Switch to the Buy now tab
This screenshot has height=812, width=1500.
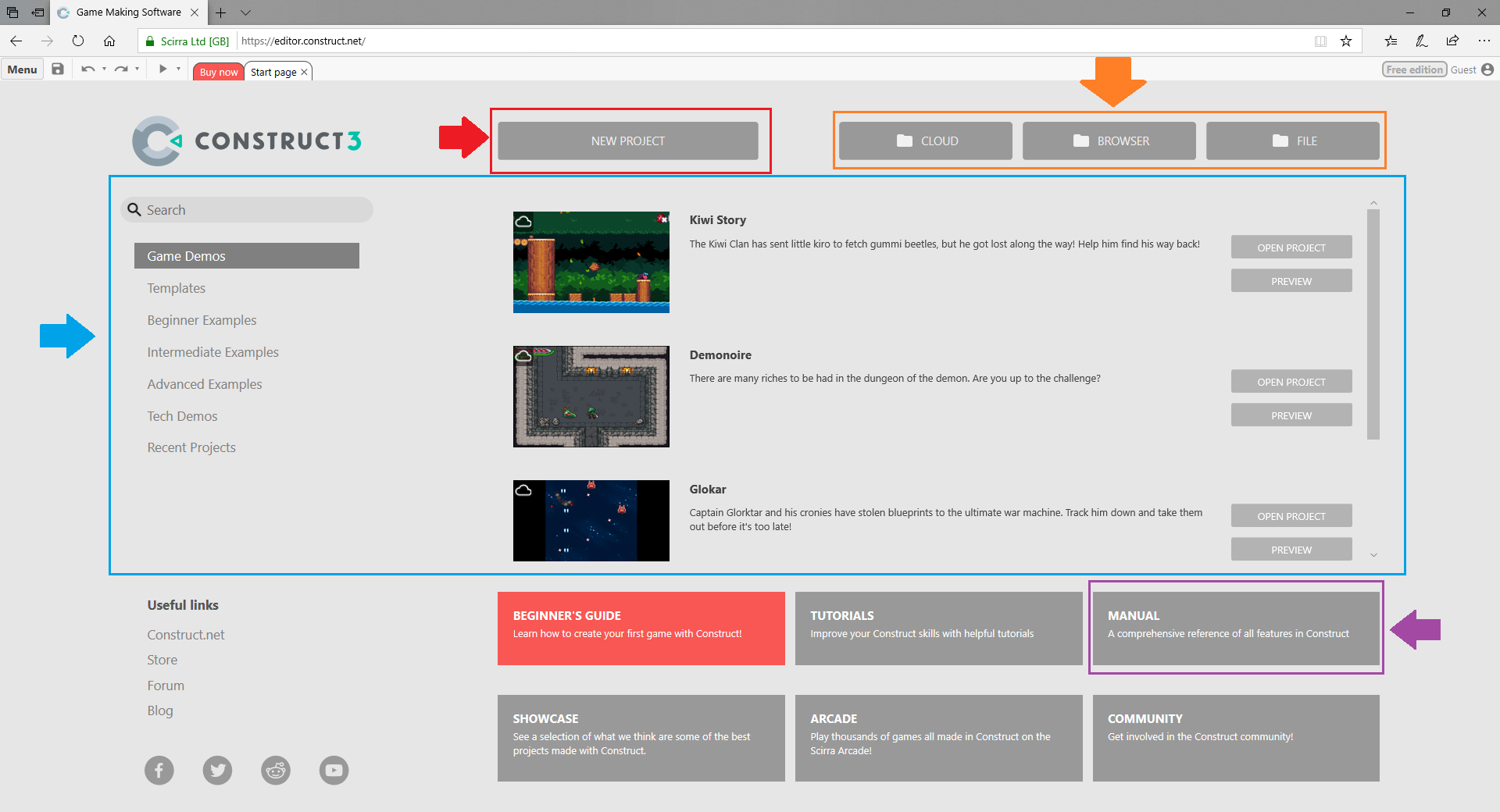(x=219, y=72)
